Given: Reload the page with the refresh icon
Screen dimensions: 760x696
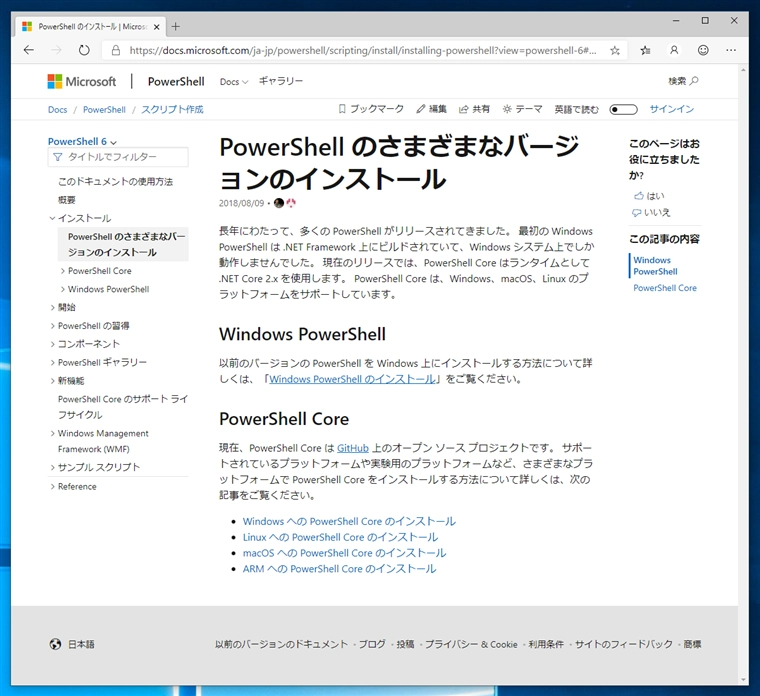Looking at the screenshot, I should coord(84,50).
